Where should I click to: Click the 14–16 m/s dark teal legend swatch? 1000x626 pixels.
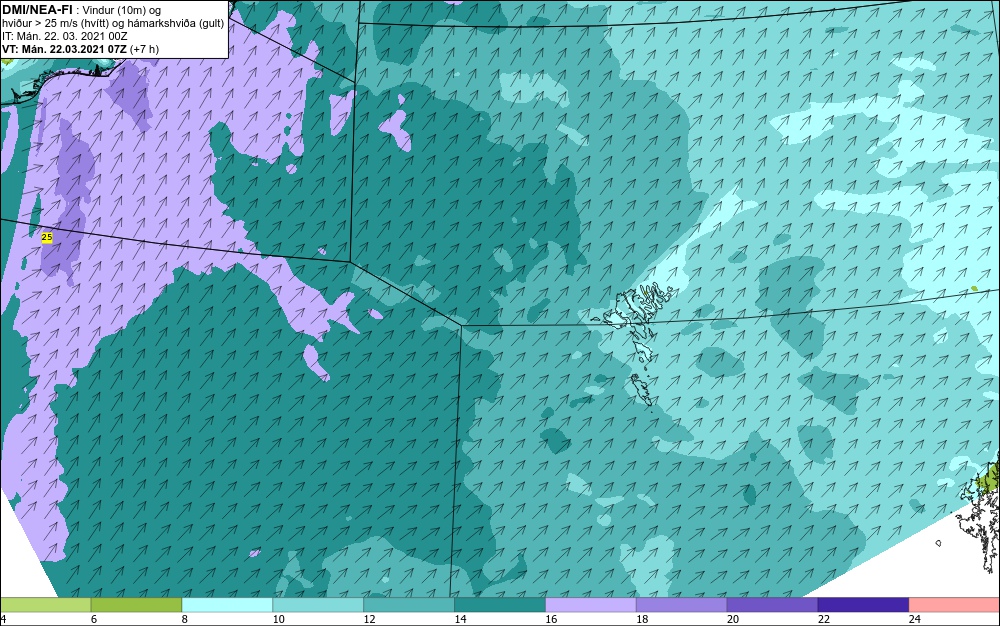tap(500, 605)
